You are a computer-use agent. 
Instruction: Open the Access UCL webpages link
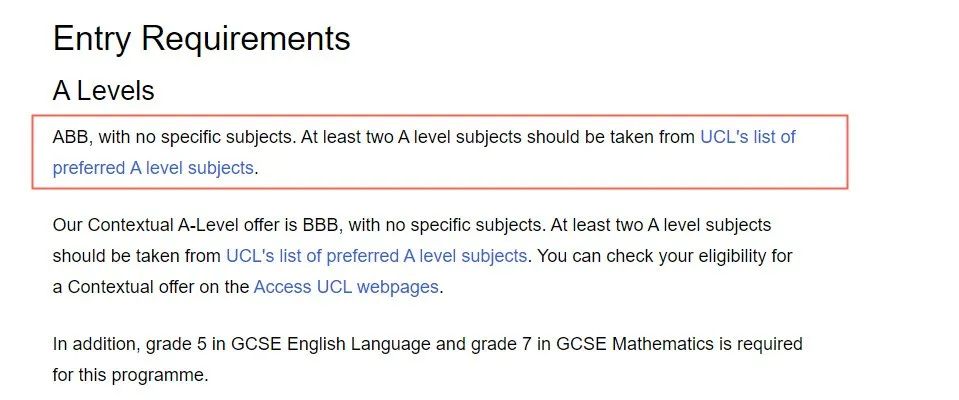tap(346, 287)
